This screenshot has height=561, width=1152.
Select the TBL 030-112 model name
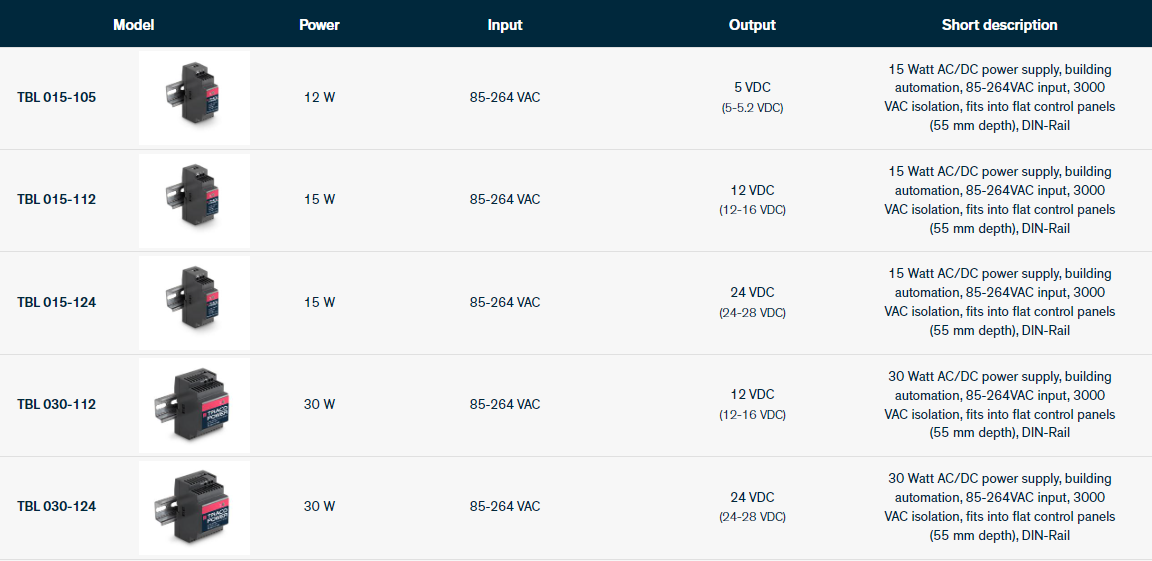click(x=57, y=404)
